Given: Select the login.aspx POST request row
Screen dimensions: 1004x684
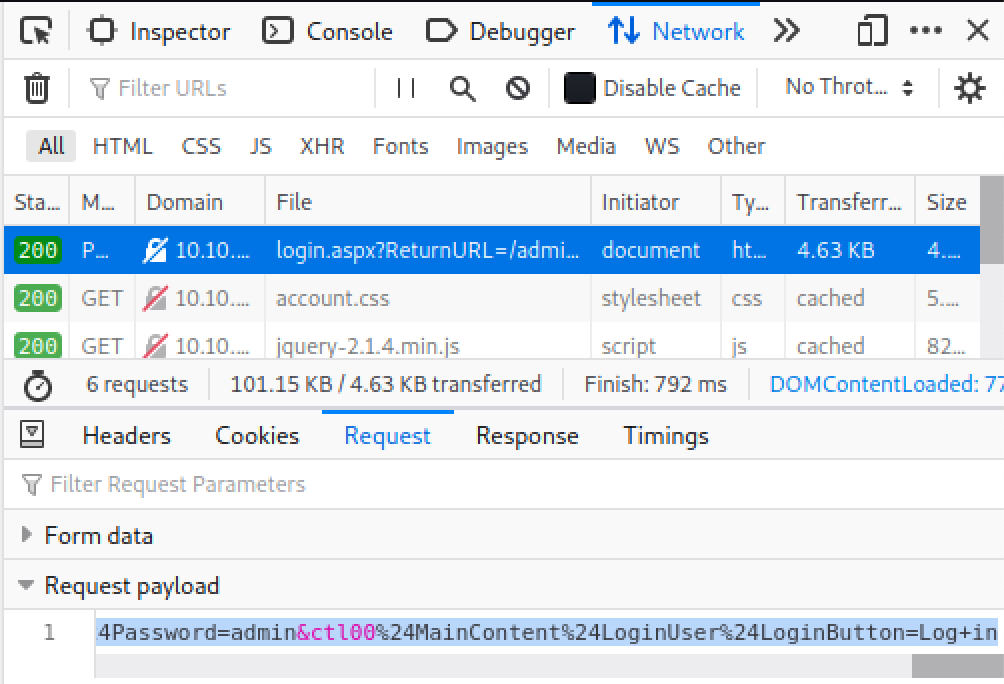Looking at the screenshot, I should pos(492,250).
